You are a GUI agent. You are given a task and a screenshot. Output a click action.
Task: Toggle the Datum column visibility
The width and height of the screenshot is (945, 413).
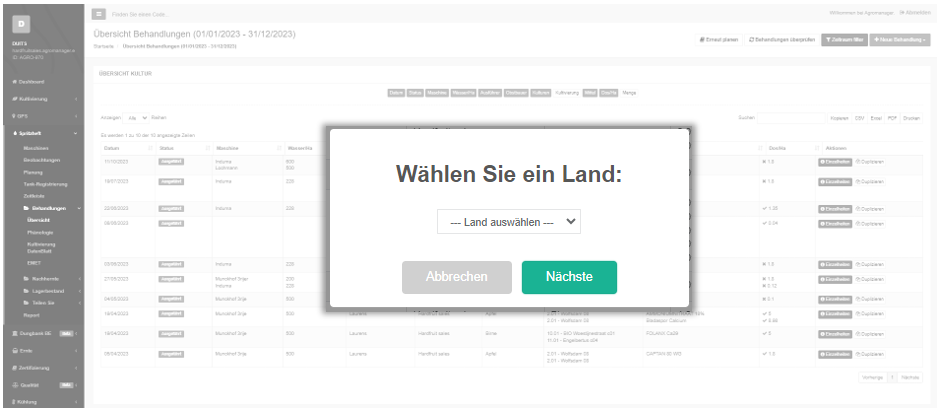[396, 93]
